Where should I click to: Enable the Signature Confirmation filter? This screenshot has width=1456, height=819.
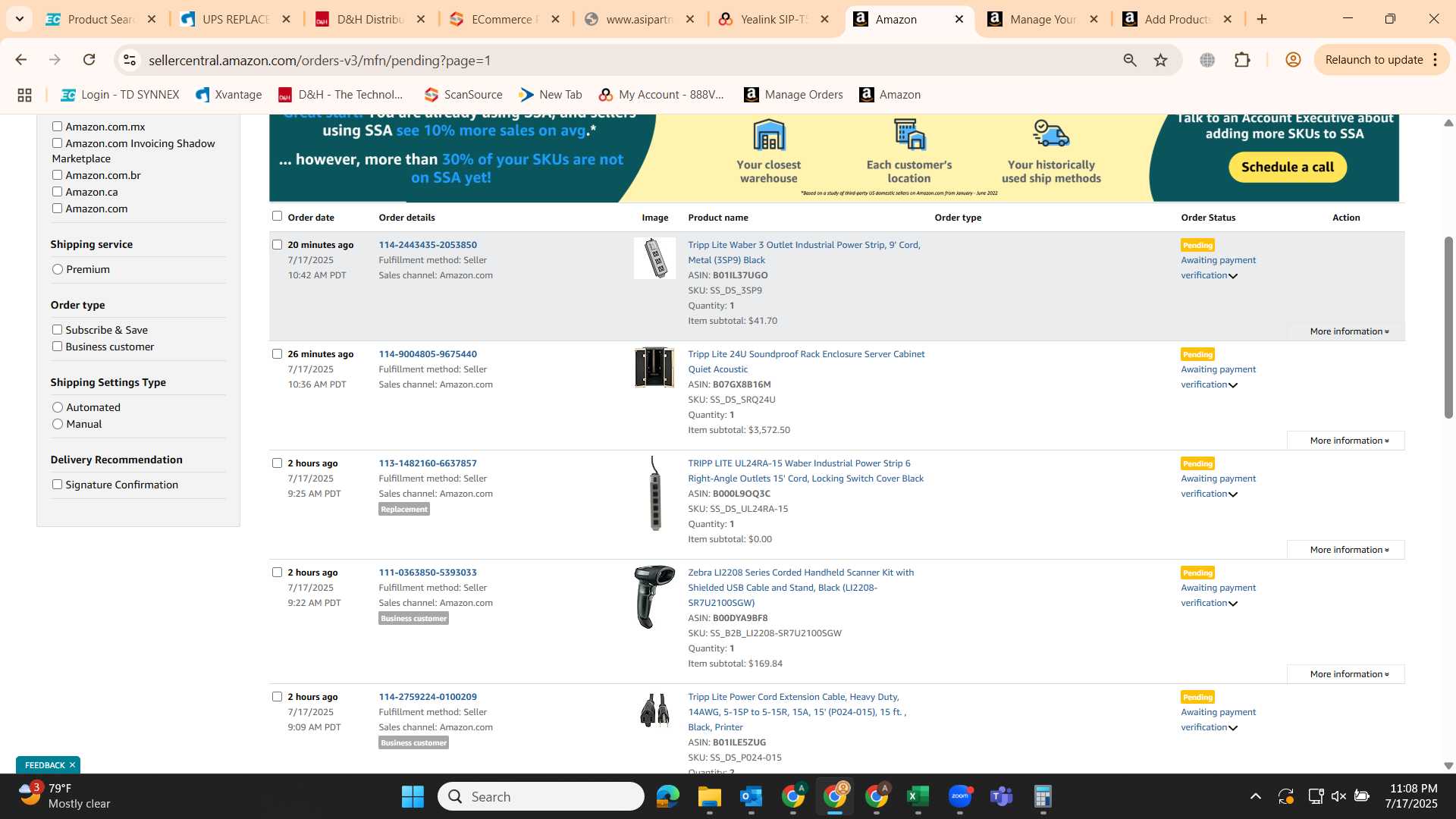[x=57, y=485]
